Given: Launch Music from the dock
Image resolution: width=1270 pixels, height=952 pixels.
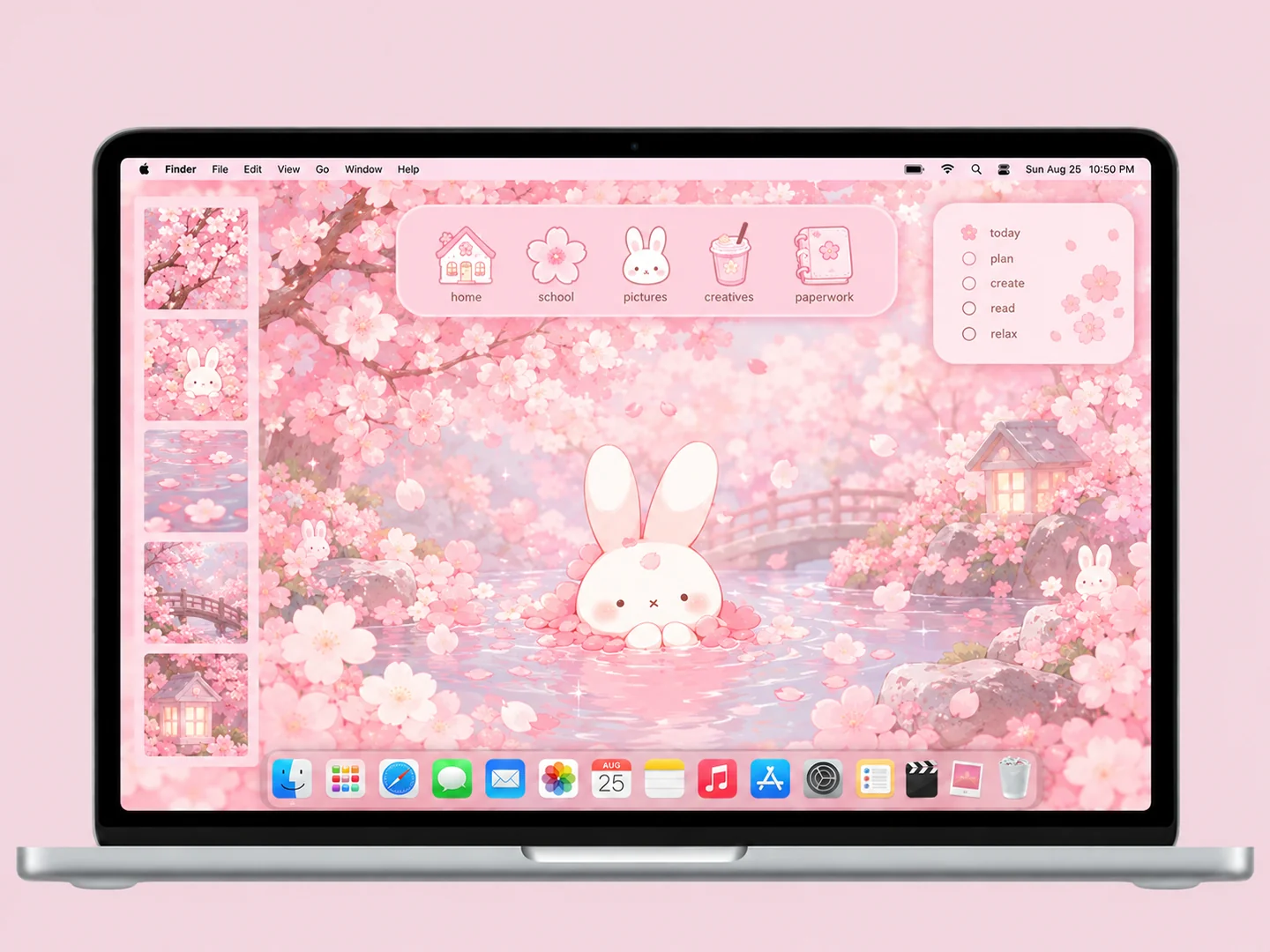Looking at the screenshot, I should pos(717,779).
